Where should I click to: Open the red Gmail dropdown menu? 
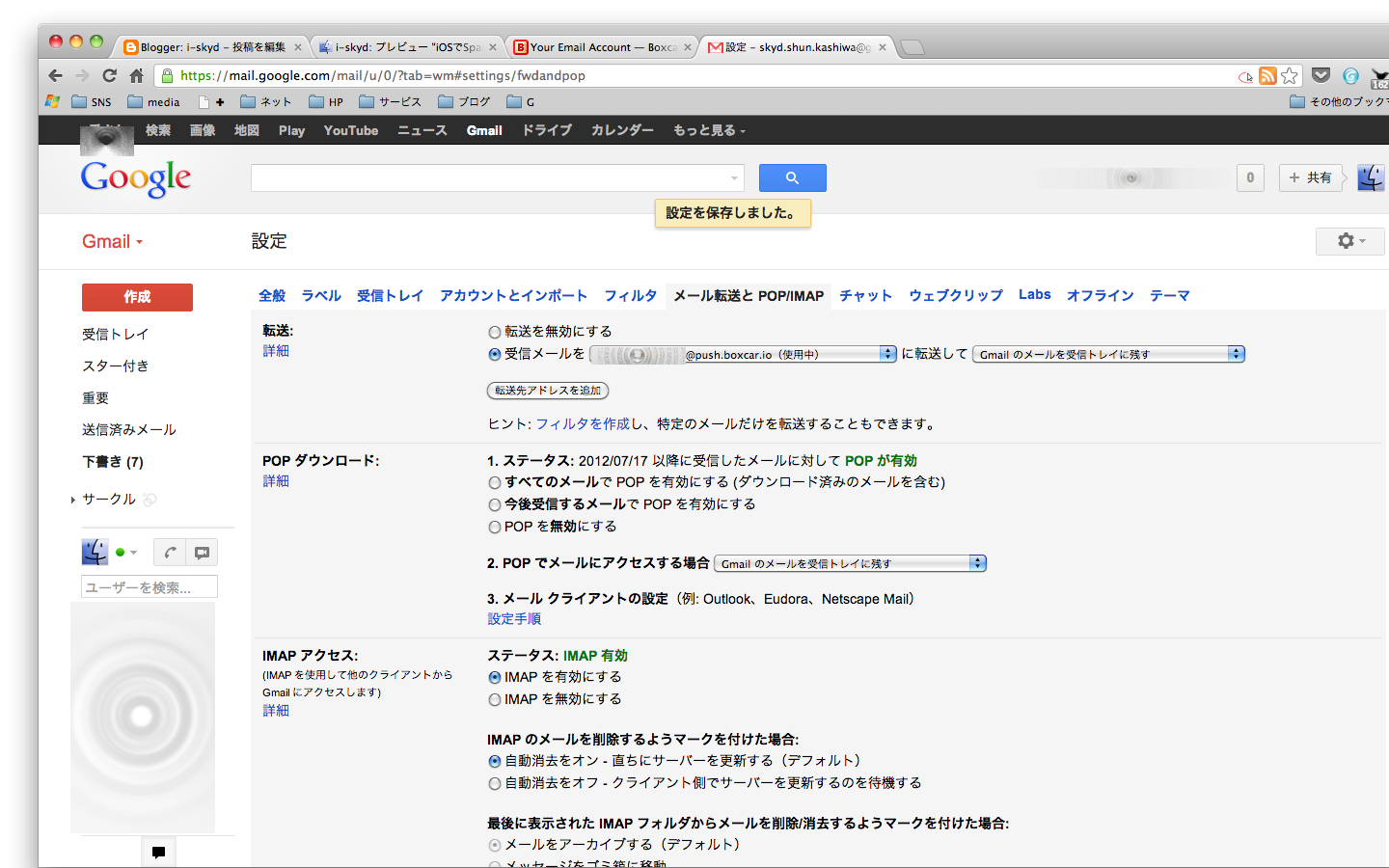[x=112, y=241]
